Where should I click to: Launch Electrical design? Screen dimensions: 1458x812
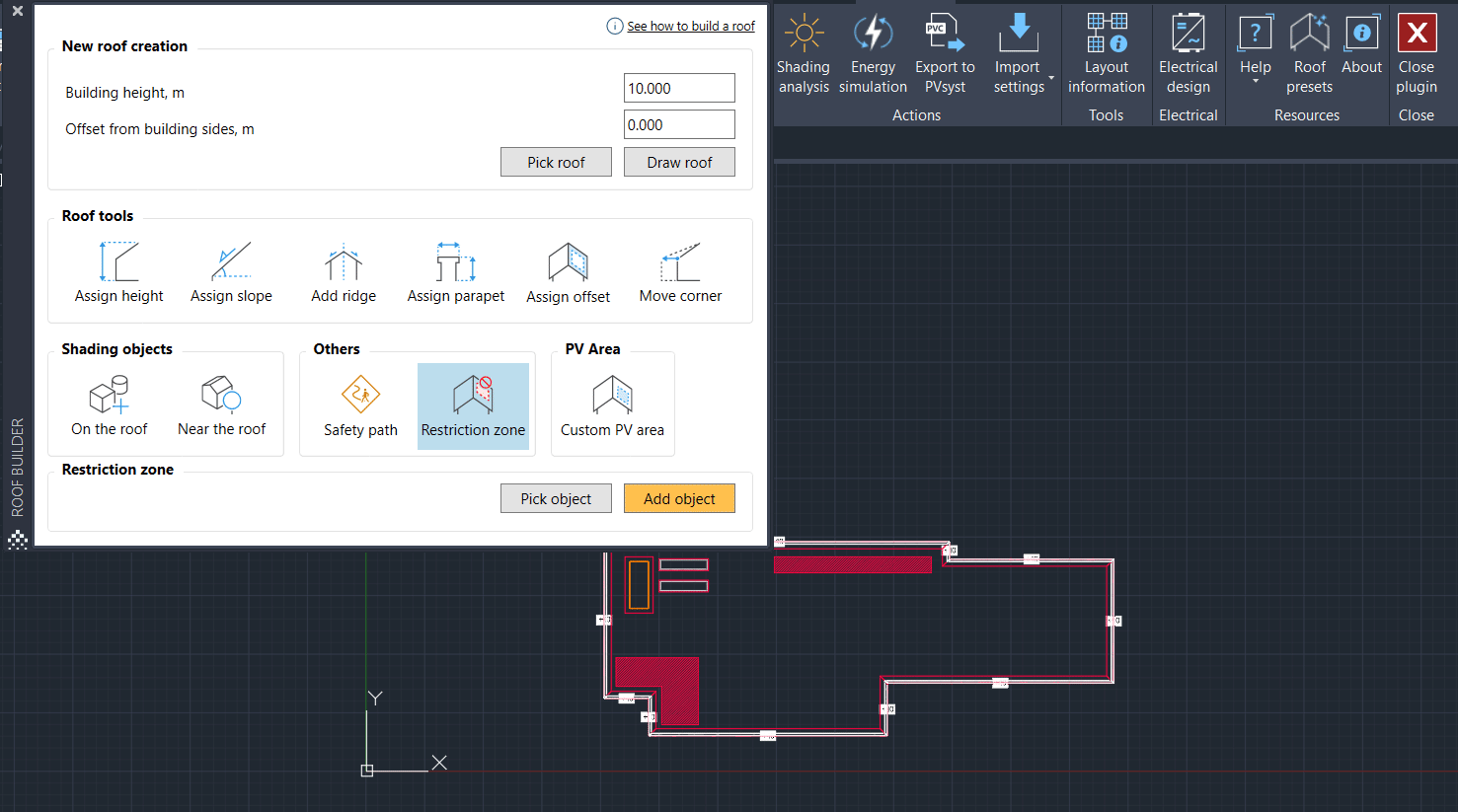pos(1189,54)
